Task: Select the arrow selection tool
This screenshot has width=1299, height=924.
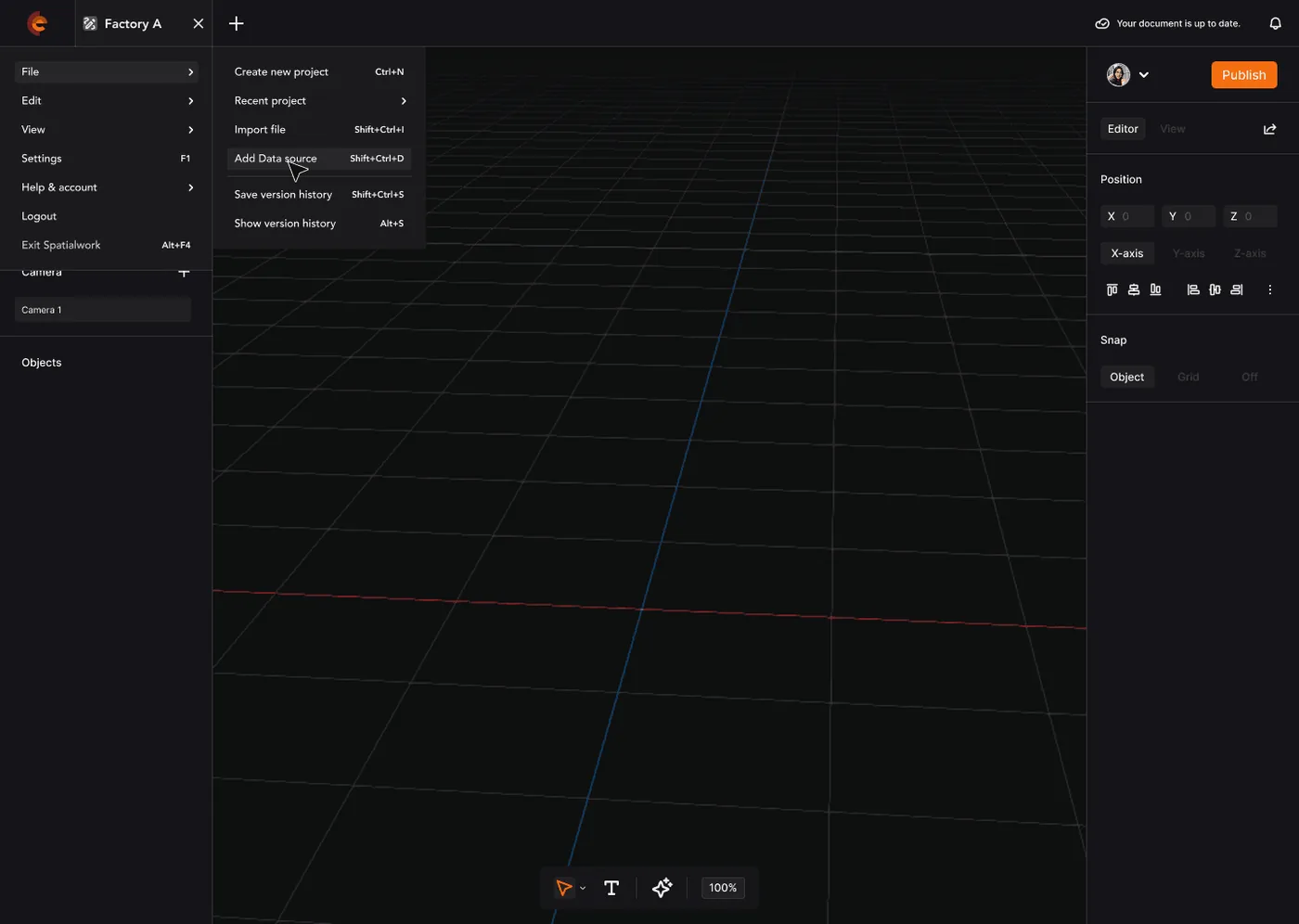Action: [564, 888]
